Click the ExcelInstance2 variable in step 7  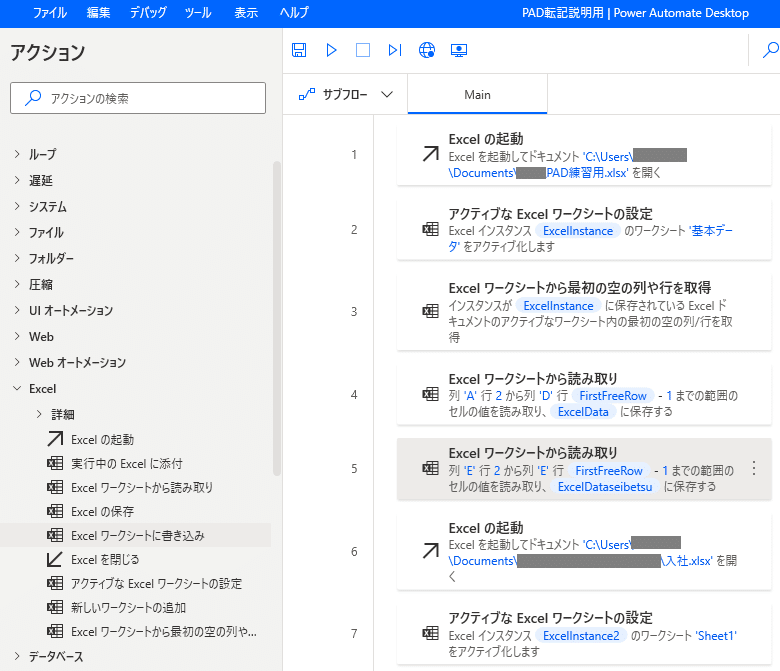pyautogui.click(x=581, y=636)
